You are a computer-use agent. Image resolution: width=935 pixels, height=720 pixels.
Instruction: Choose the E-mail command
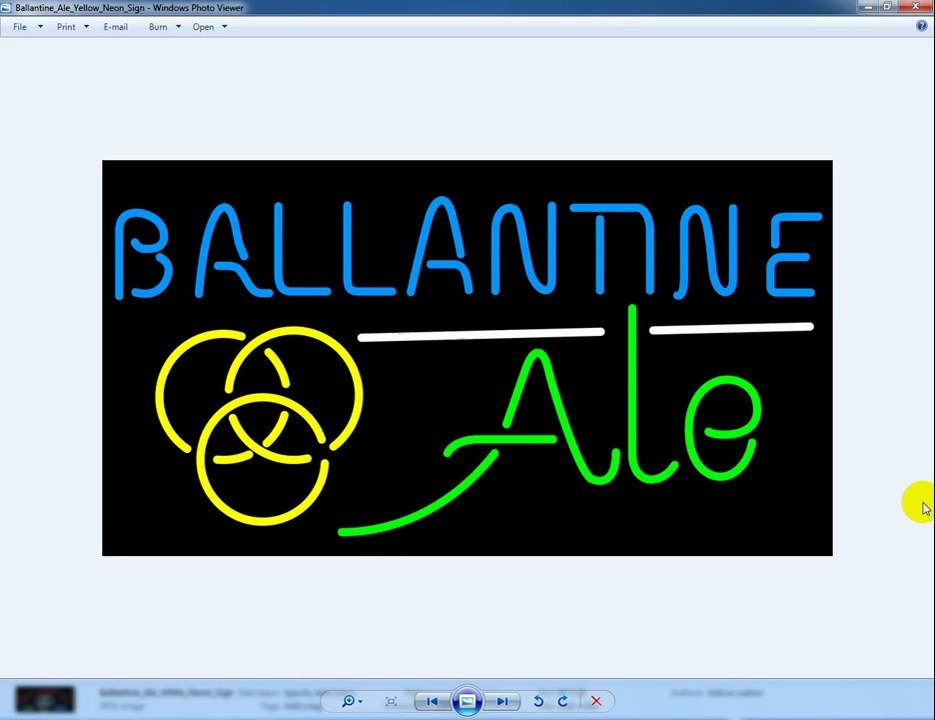(x=116, y=27)
